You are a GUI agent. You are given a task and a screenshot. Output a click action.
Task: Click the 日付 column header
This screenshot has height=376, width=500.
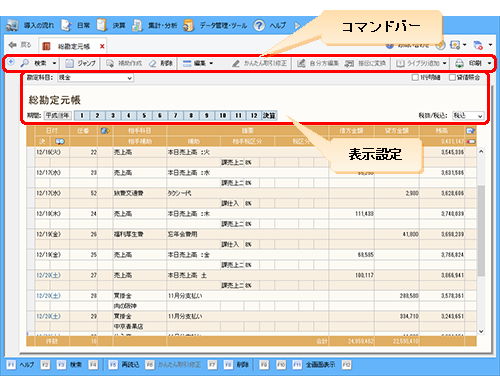pyautogui.click(x=52, y=131)
